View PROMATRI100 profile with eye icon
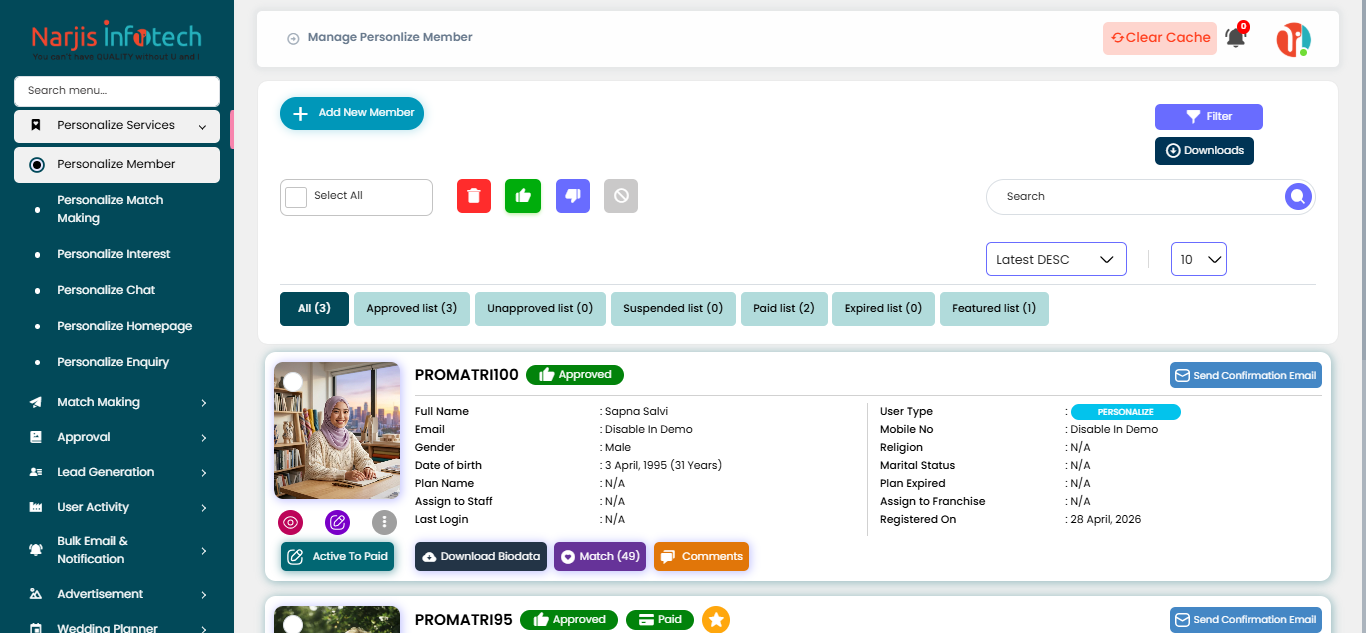The width and height of the screenshot is (1366, 633). (291, 522)
